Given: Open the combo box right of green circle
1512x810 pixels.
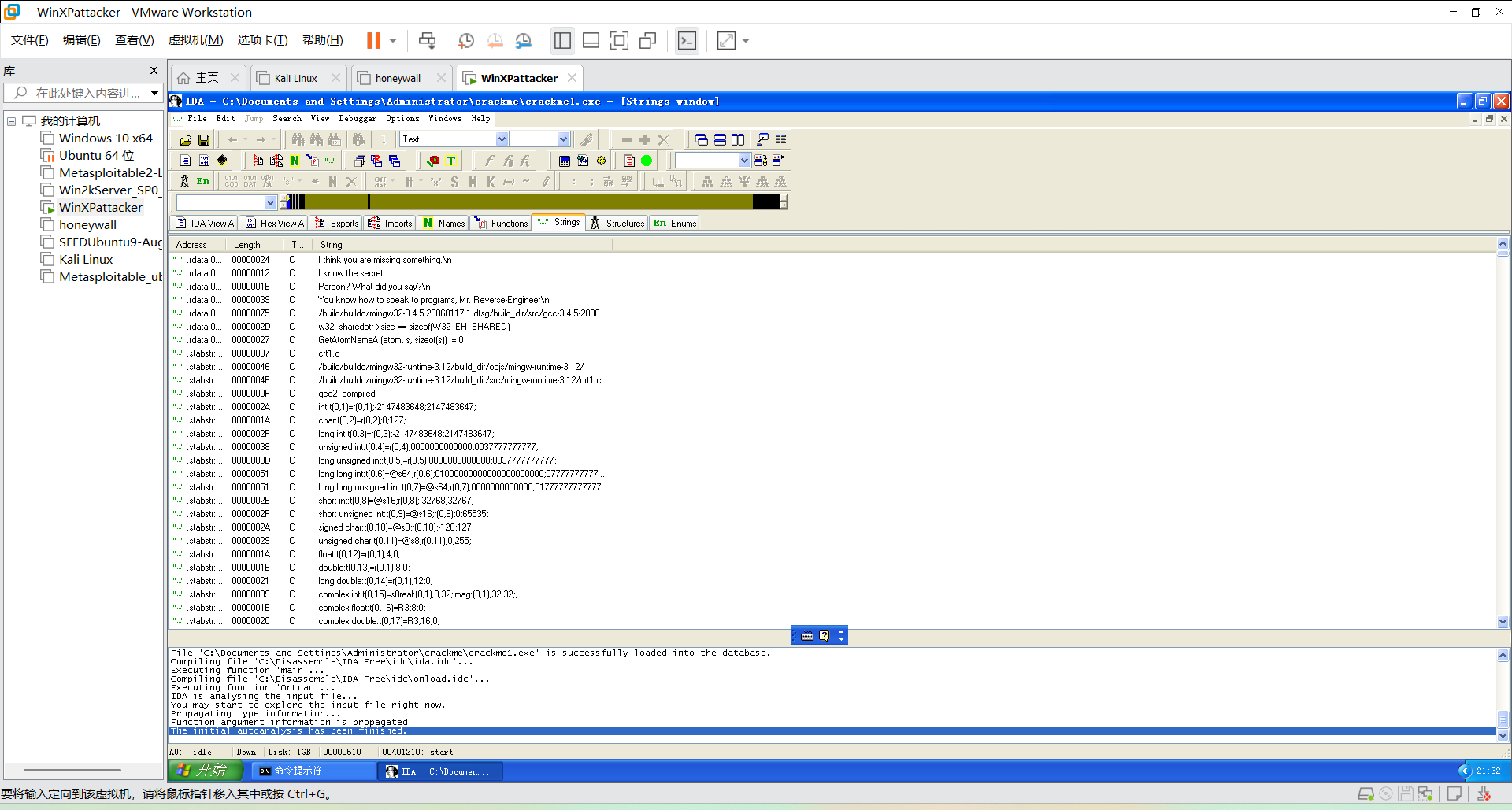Looking at the screenshot, I should coord(744,161).
